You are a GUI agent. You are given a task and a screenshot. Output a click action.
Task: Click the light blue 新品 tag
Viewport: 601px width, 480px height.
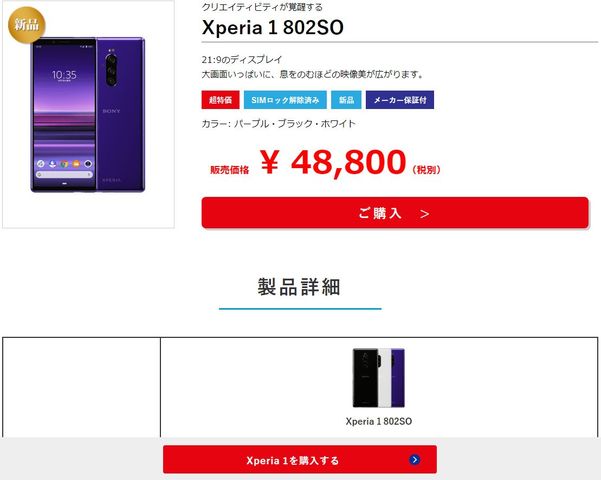pyautogui.click(x=346, y=100)
